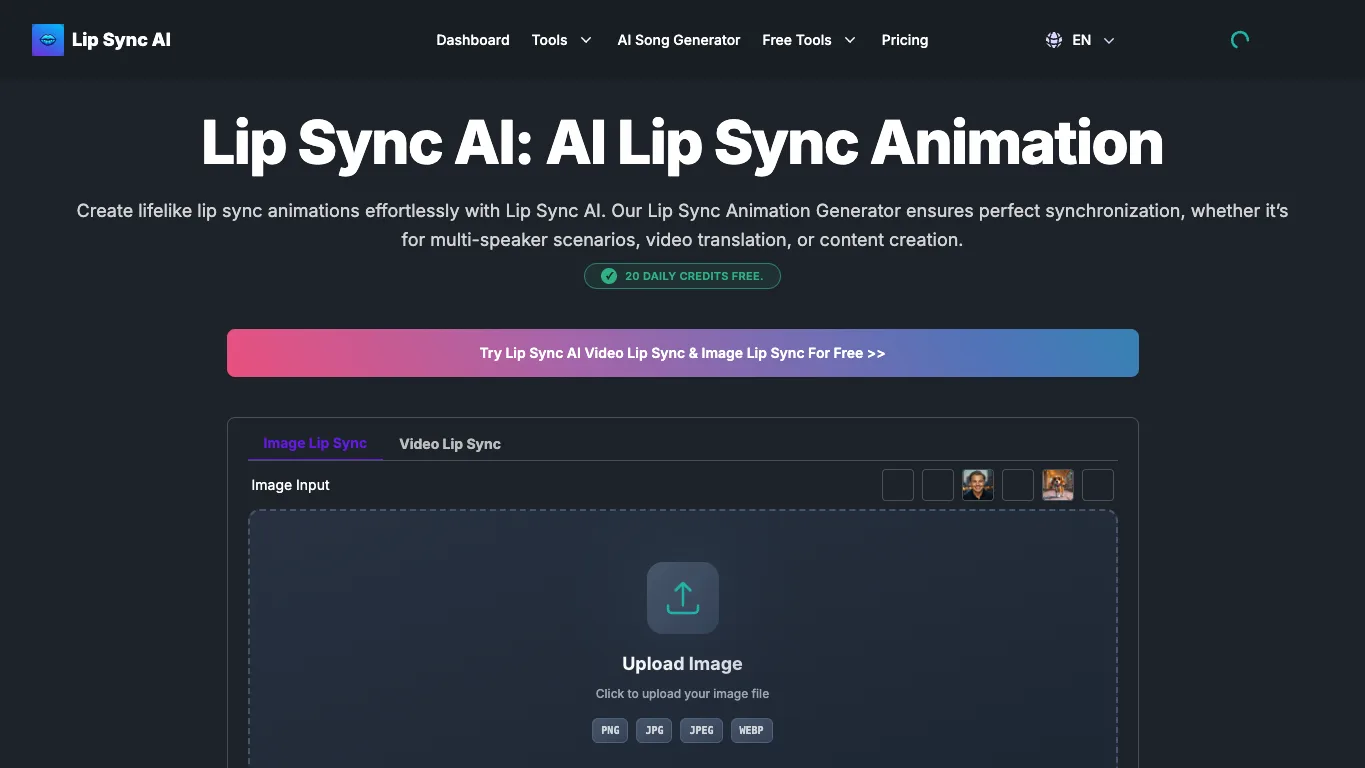Click the loading spinner in the header

click(x=1240, y=40)
